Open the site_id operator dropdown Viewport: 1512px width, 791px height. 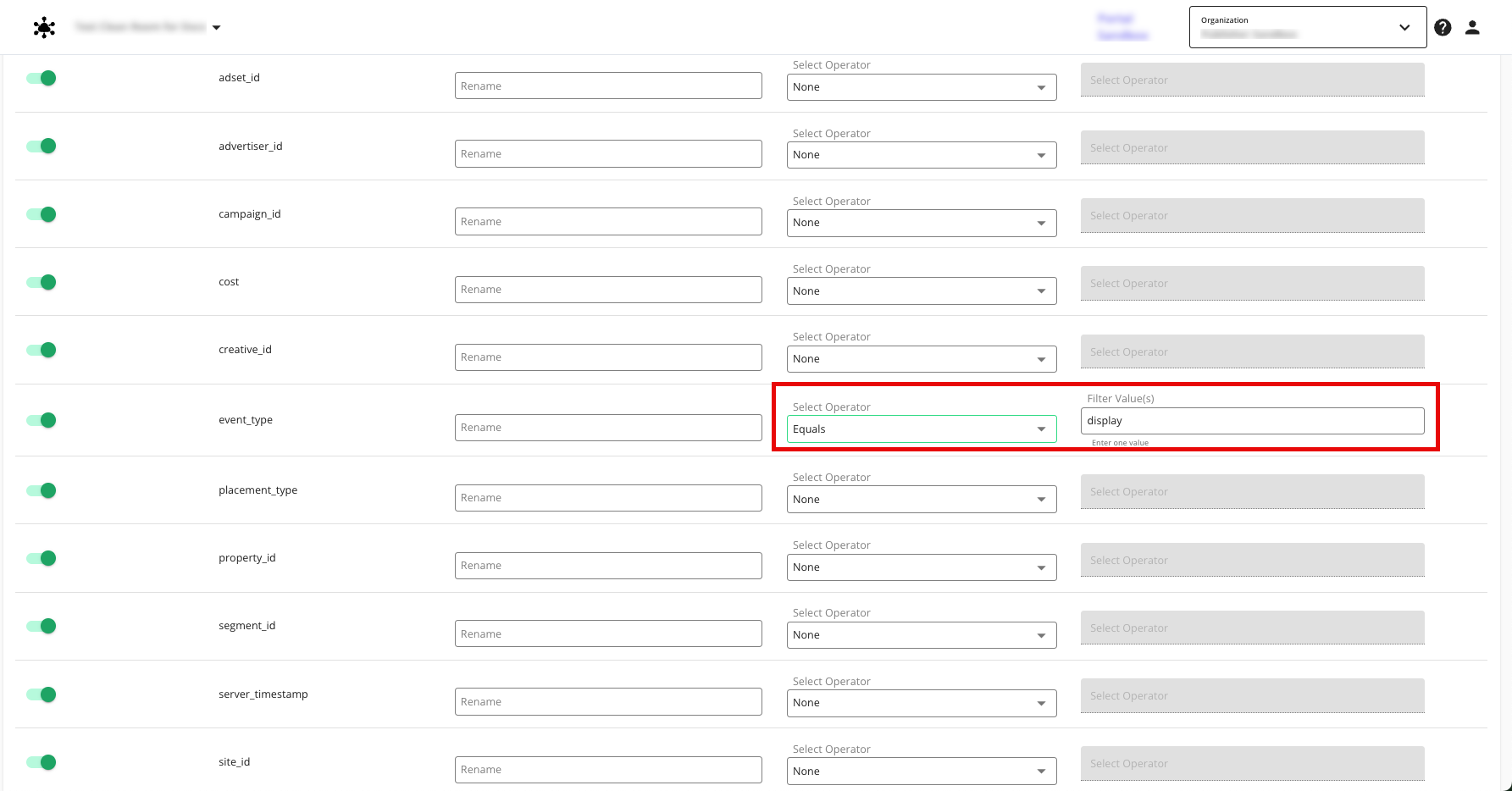pyautogui.click(x=921, y=772)
